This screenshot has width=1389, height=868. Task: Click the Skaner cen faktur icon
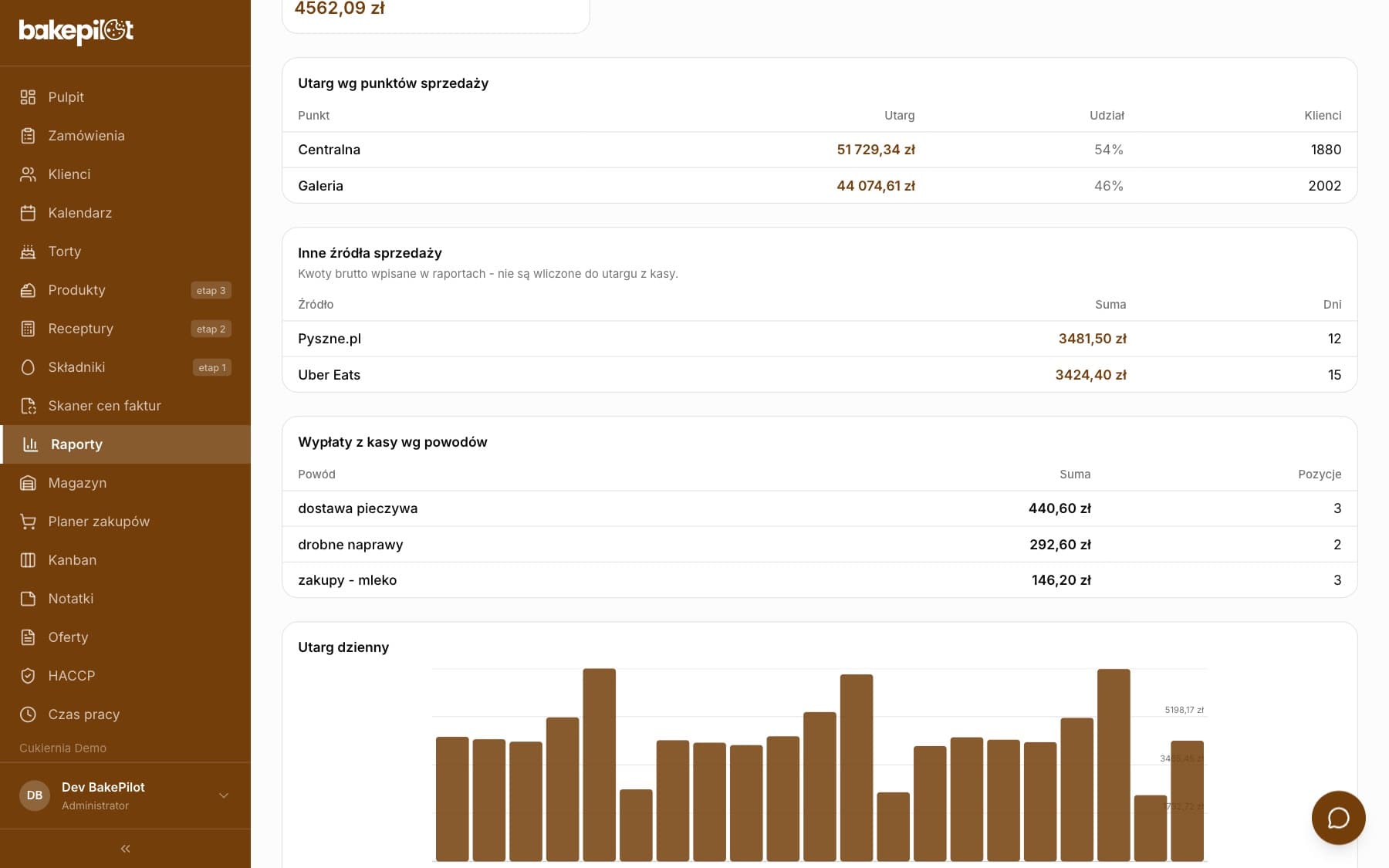[x=28, y=406]
